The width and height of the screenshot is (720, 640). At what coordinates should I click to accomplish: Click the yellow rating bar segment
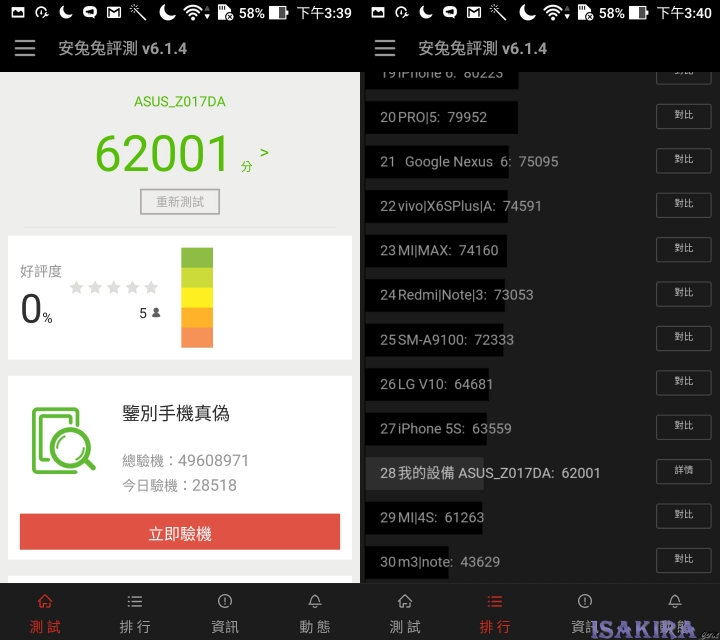[x=197, y=298]
